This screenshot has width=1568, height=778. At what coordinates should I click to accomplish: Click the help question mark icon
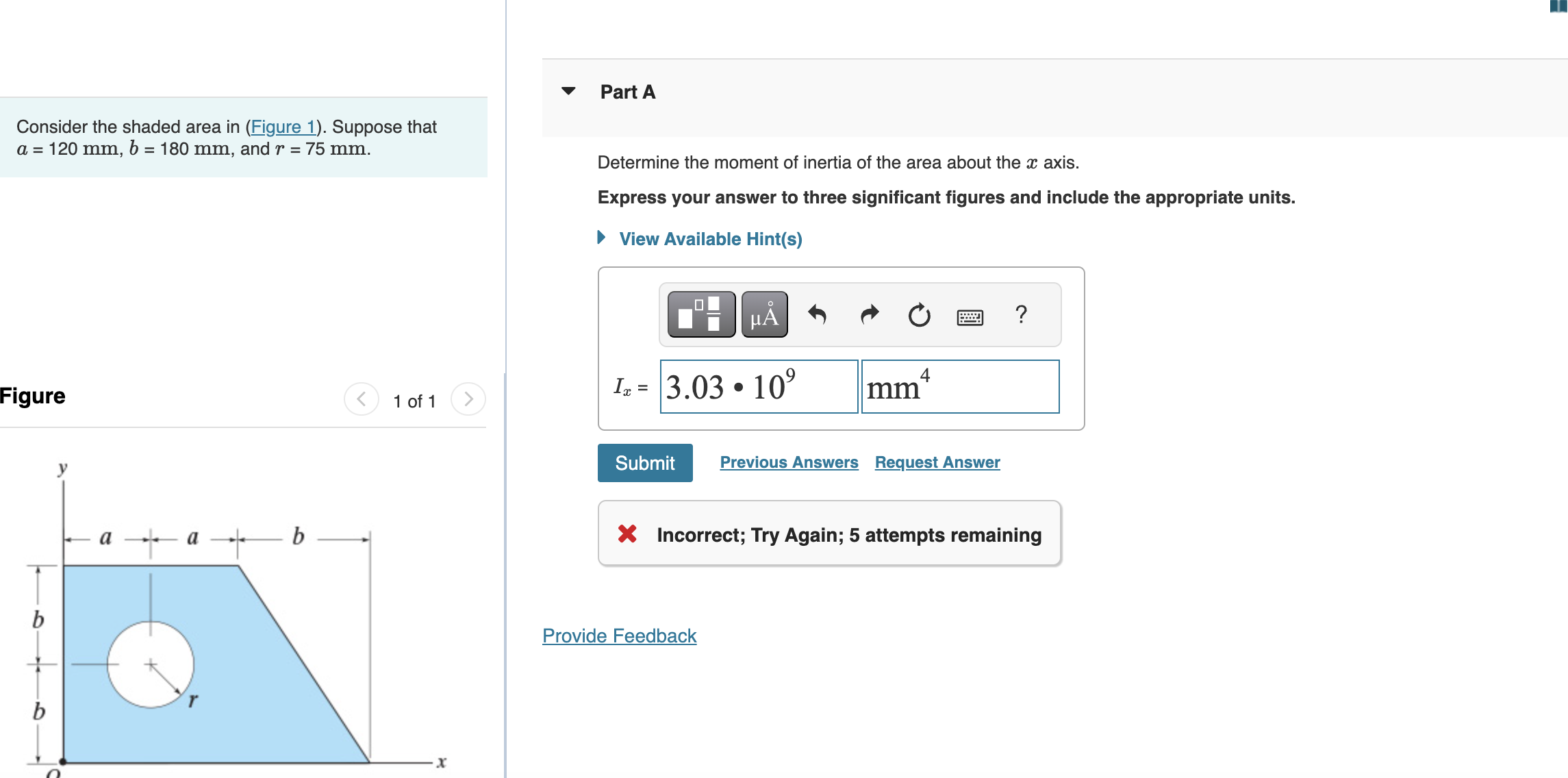point(1021,315)
